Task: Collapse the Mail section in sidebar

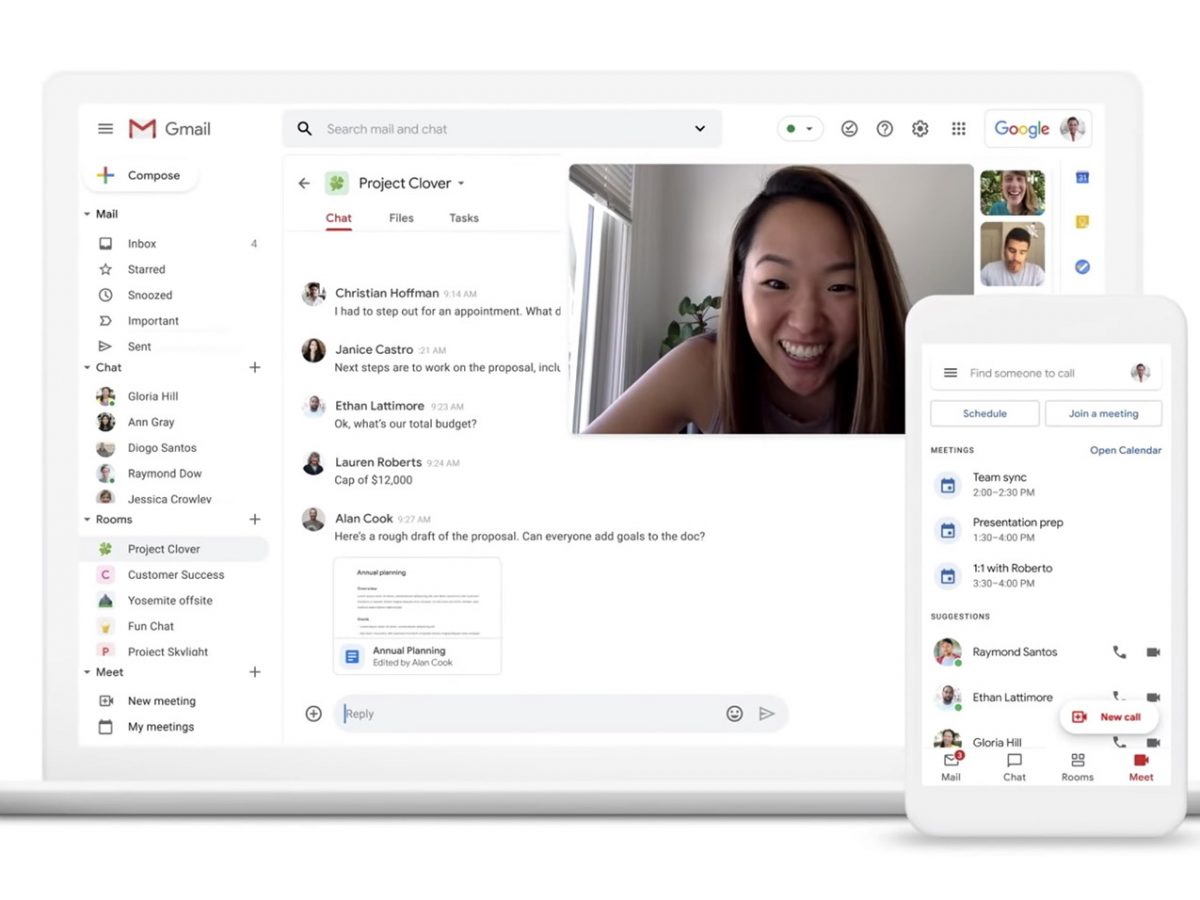Action: 87,214
